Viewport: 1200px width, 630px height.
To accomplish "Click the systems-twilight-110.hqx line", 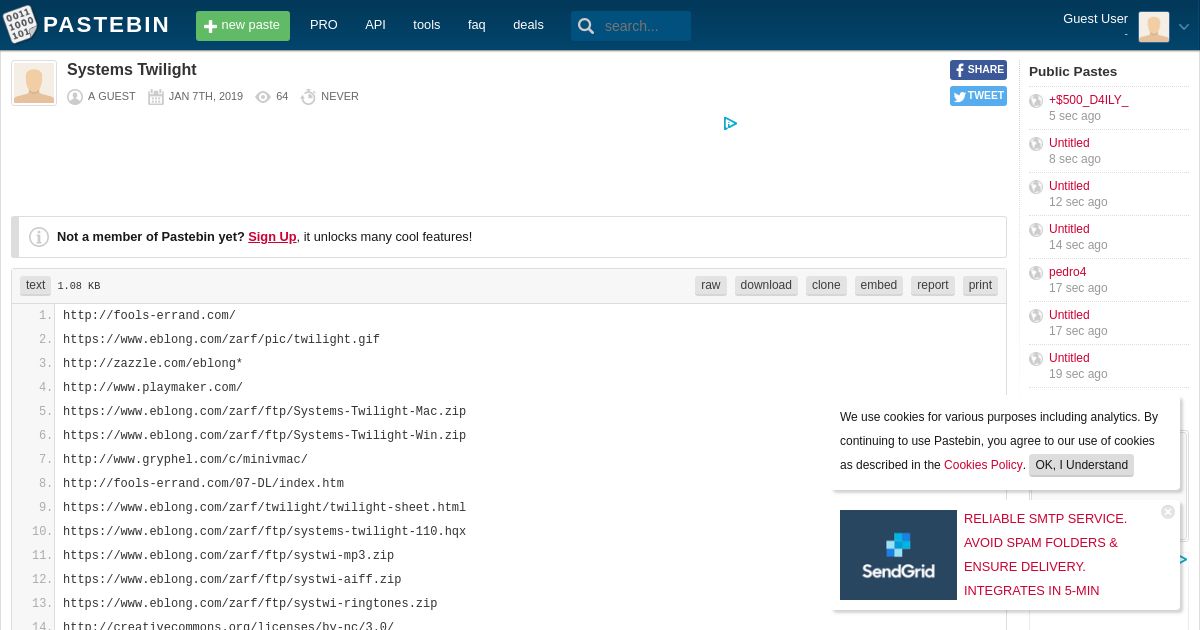I will [264, 532].
